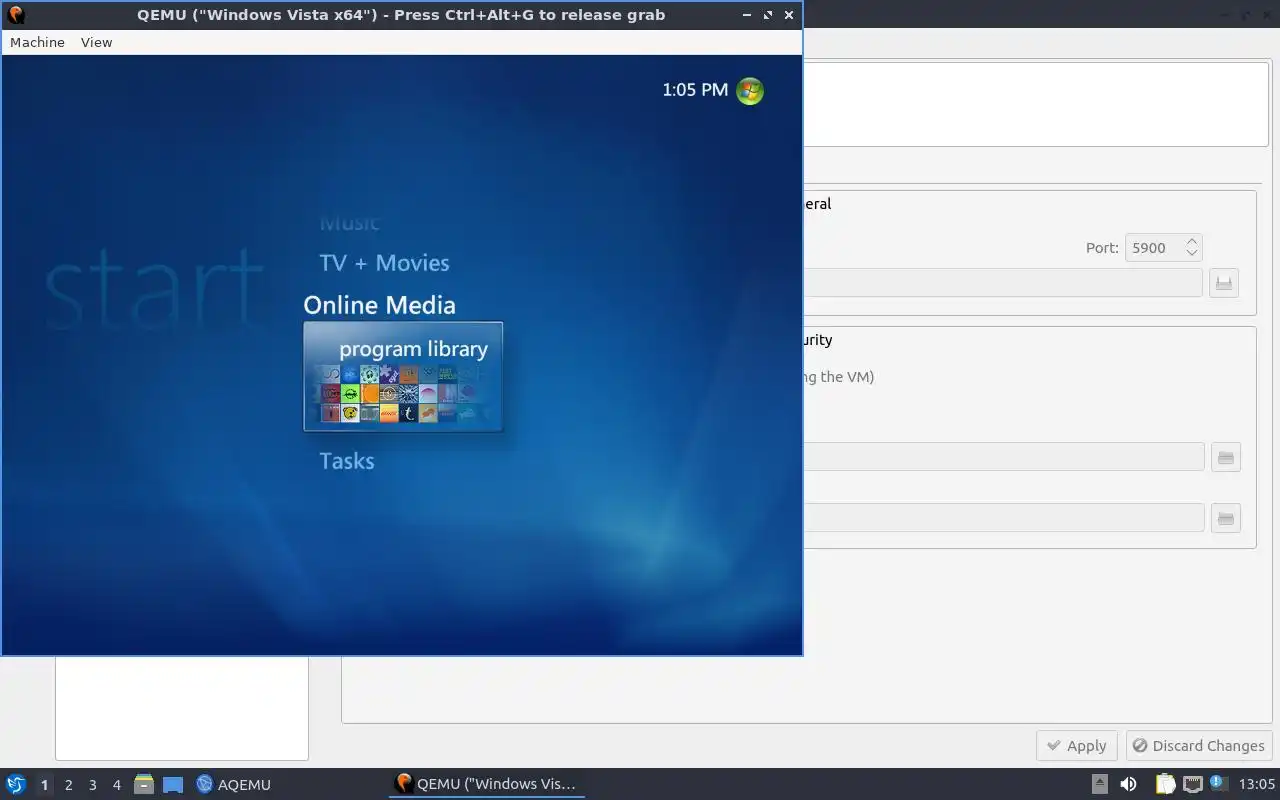Viewport: 1280px width, 800px height.
Task: Open the network status tray icon
Action: (1192, 784)
